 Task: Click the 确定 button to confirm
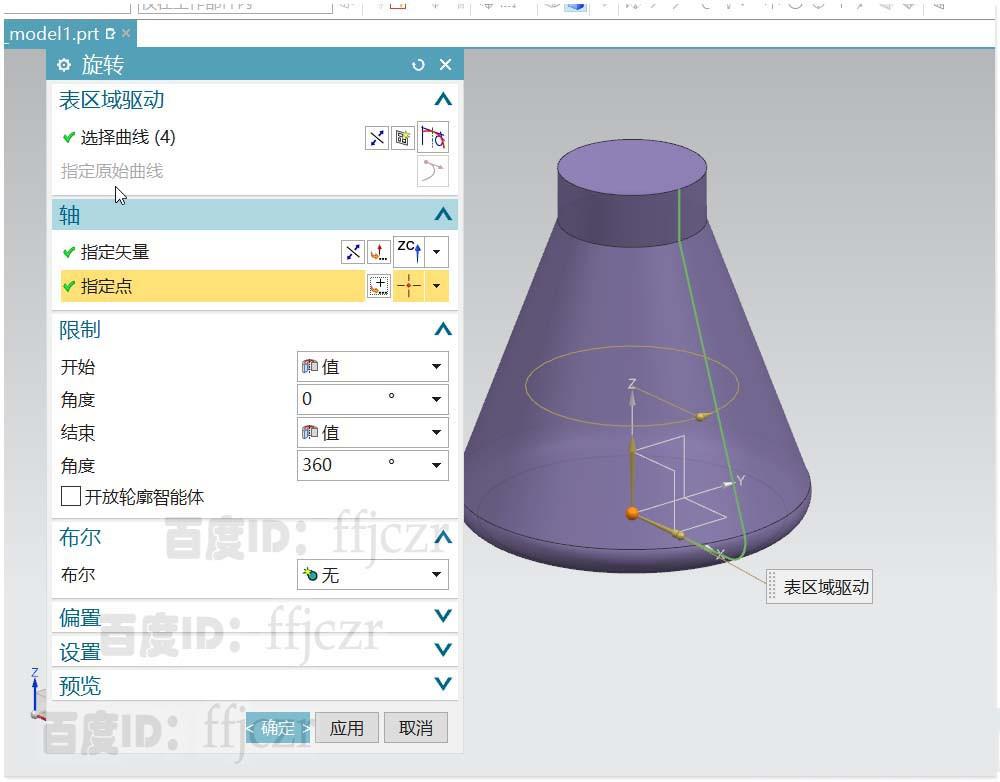tap(277, 727)
